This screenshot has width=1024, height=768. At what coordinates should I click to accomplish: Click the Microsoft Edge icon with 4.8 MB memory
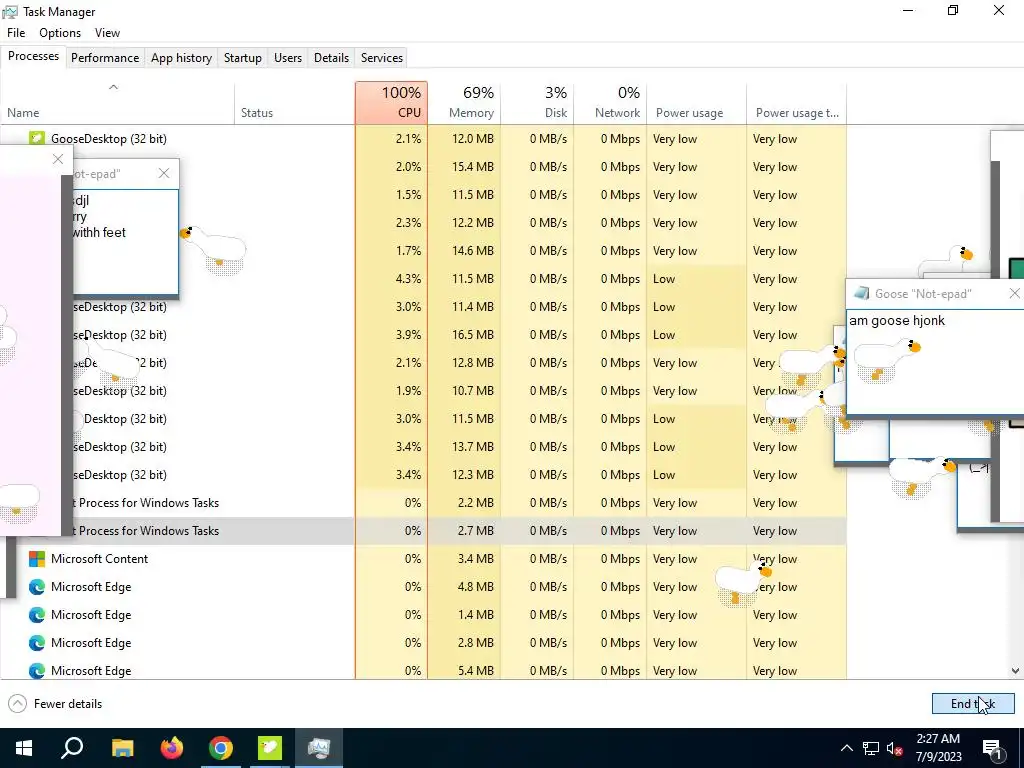37,586
